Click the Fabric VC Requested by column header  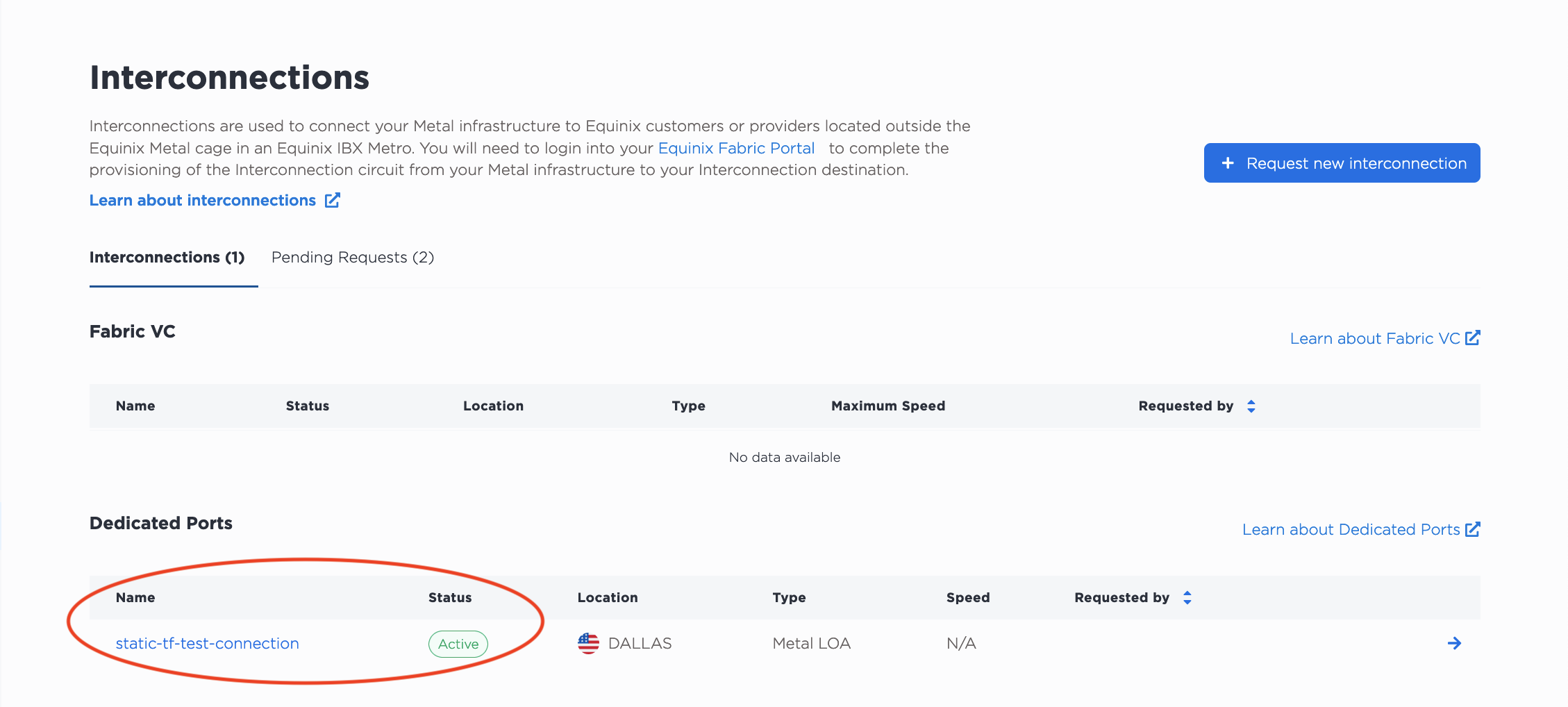coord(1185,406)
